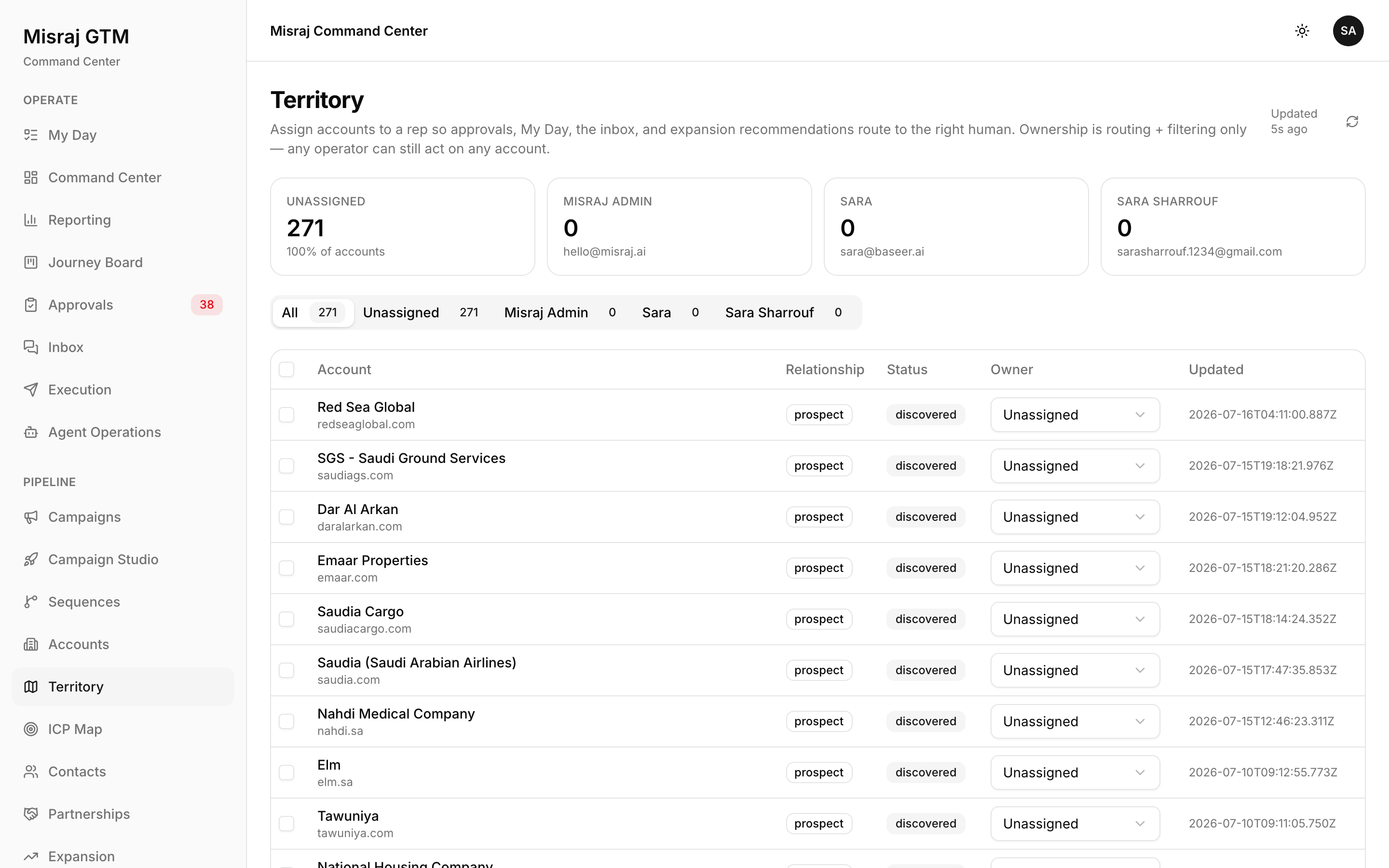Open the Nahdi Medical Company account name

396,714
